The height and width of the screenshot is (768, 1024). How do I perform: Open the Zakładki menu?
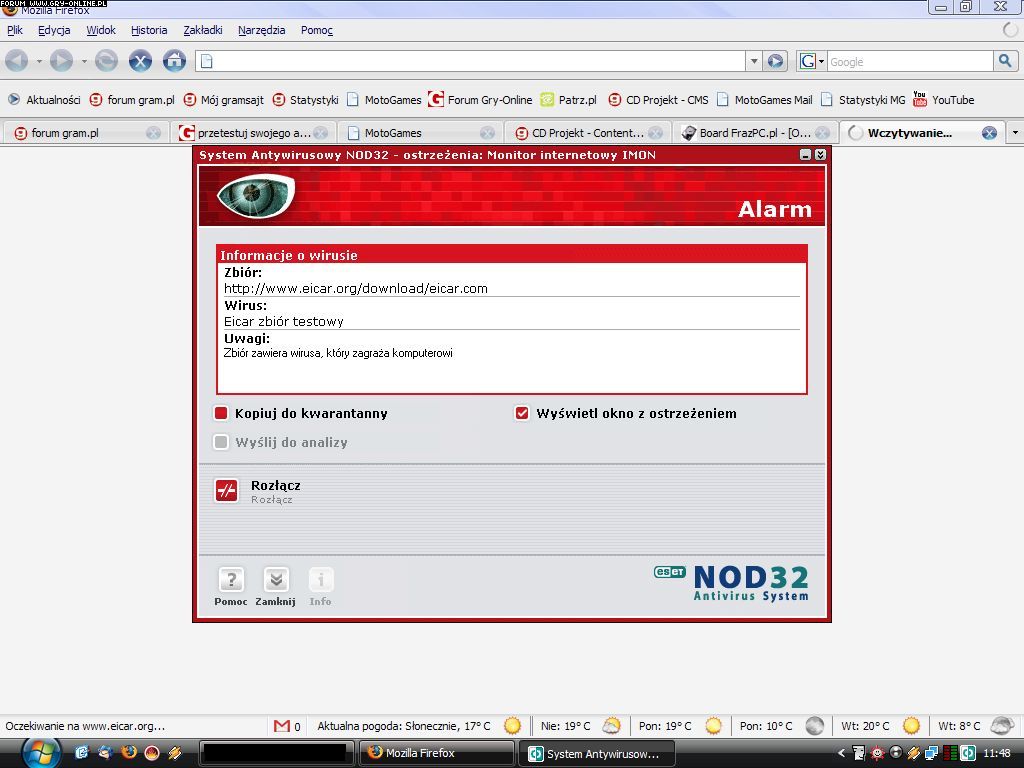click(202, 30)
